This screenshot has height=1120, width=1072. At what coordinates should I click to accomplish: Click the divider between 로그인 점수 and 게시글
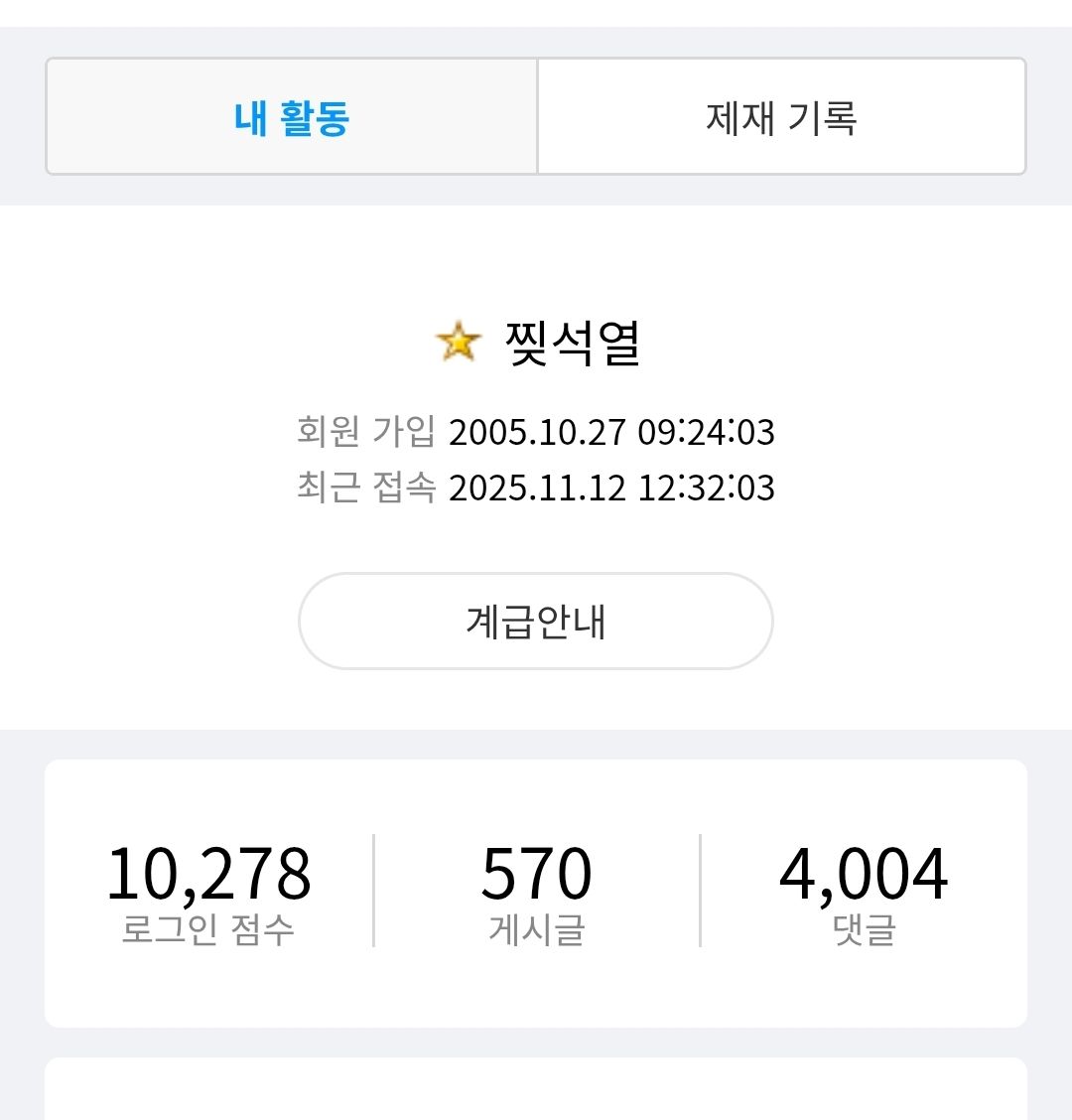(x=373, y=891)
